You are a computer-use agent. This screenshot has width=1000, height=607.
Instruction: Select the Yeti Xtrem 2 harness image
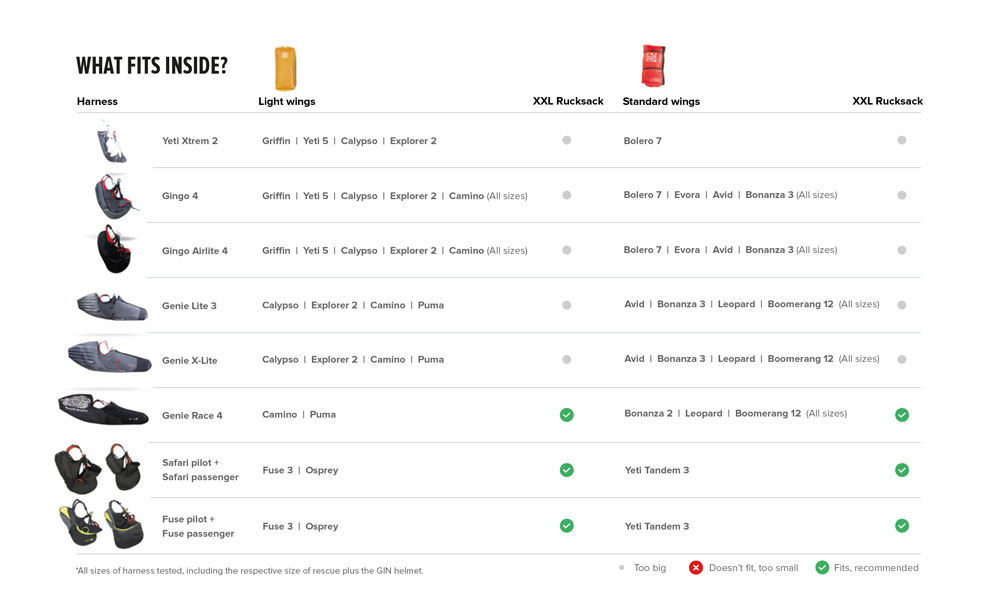point(112,142)
